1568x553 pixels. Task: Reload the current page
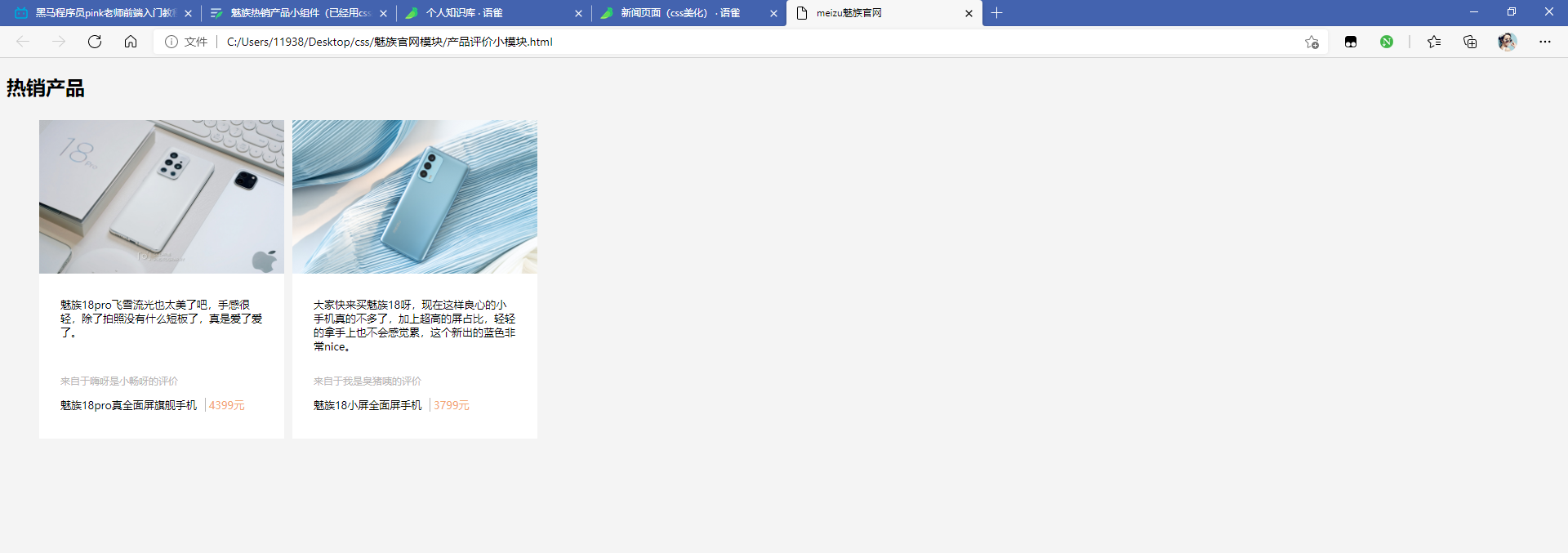95,42
